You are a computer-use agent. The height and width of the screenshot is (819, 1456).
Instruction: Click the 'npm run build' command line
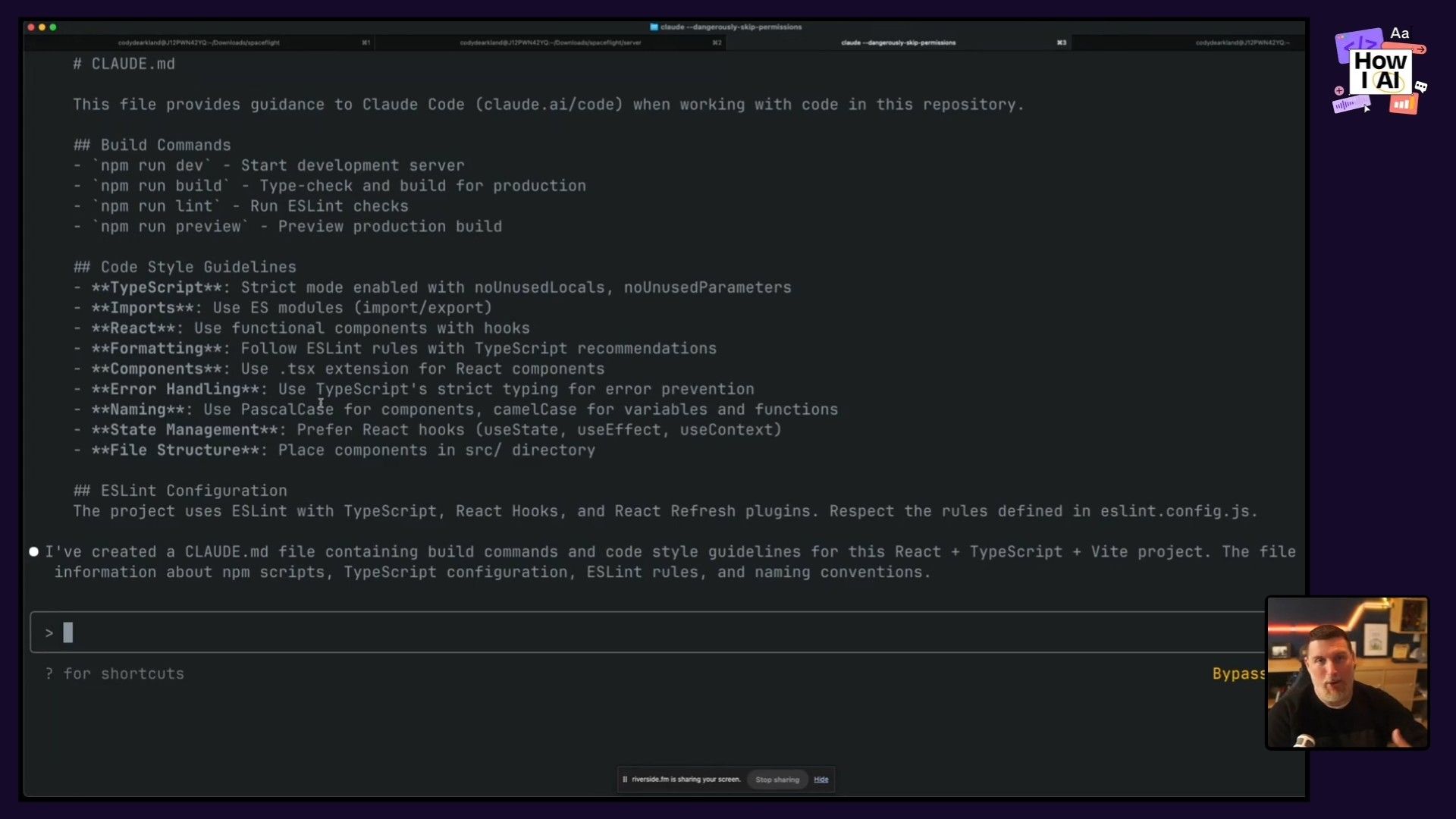(x=330, y=187)
